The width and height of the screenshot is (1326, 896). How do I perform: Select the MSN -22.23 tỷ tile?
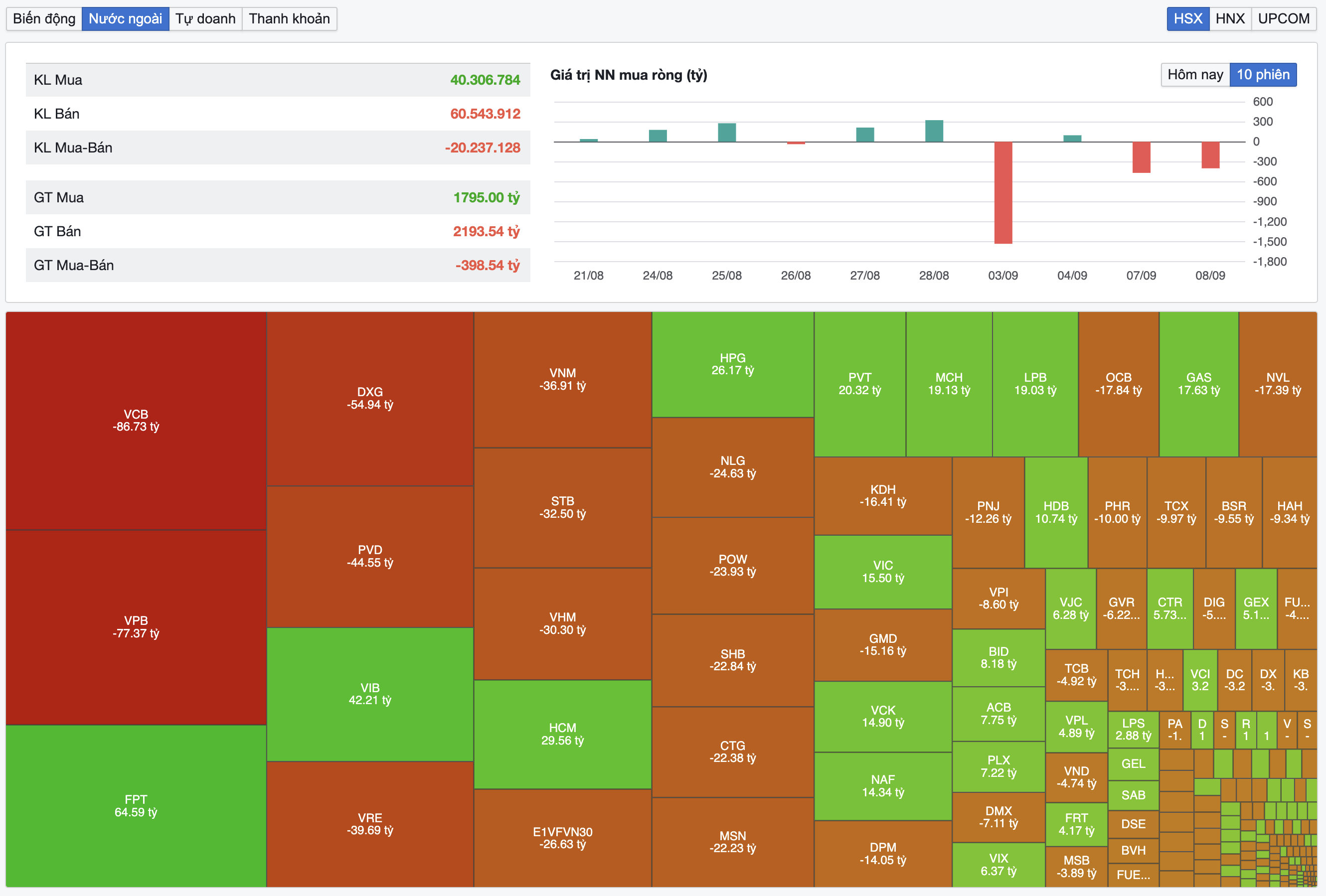(733, 842)
